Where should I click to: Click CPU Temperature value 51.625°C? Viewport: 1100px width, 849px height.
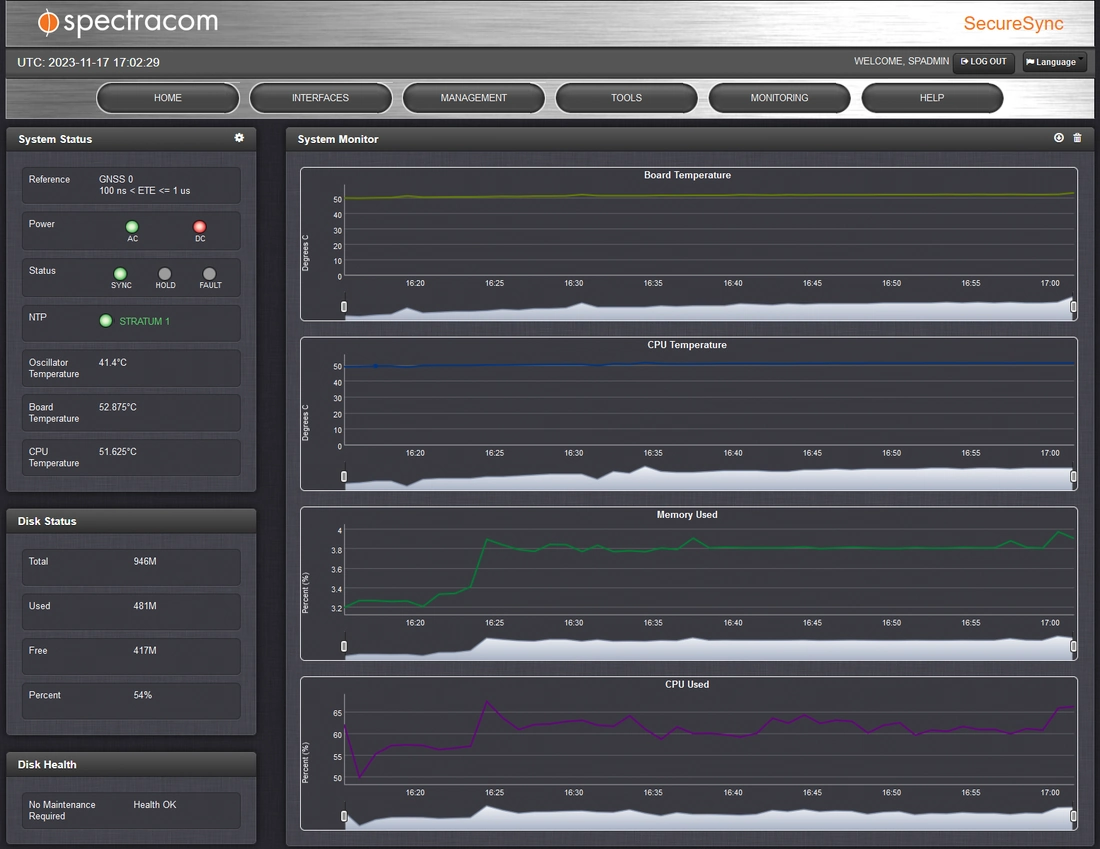(118, 451)
